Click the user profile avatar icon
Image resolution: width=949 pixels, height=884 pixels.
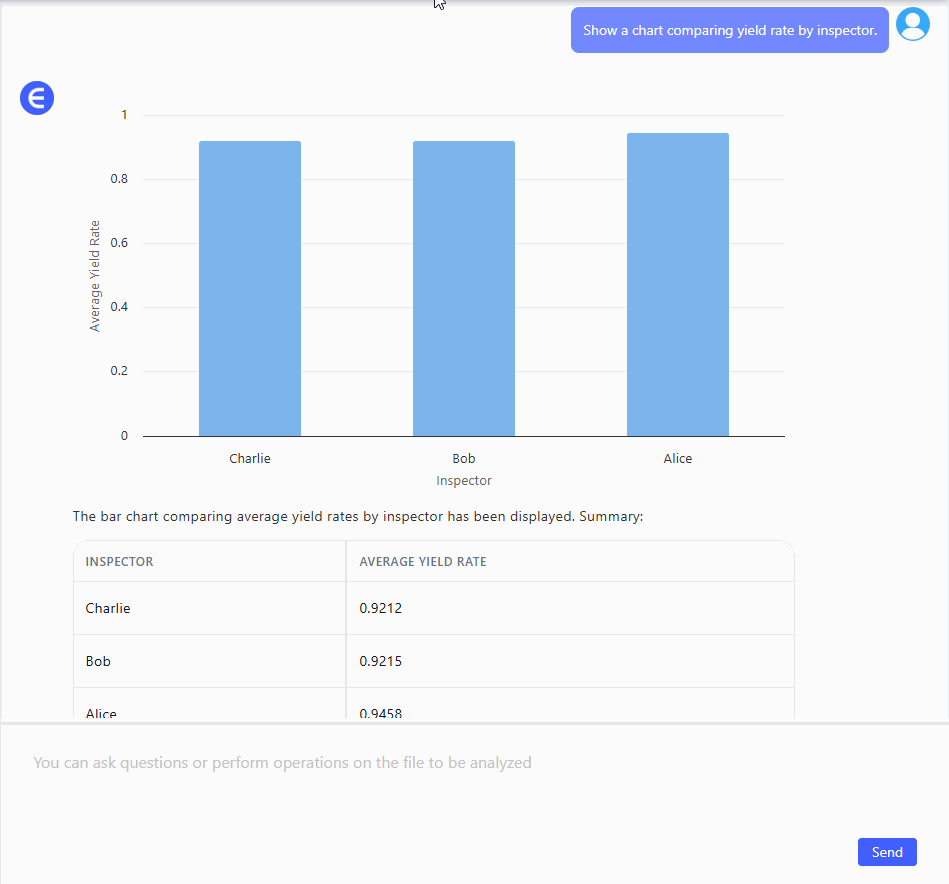tap(912, 24)
